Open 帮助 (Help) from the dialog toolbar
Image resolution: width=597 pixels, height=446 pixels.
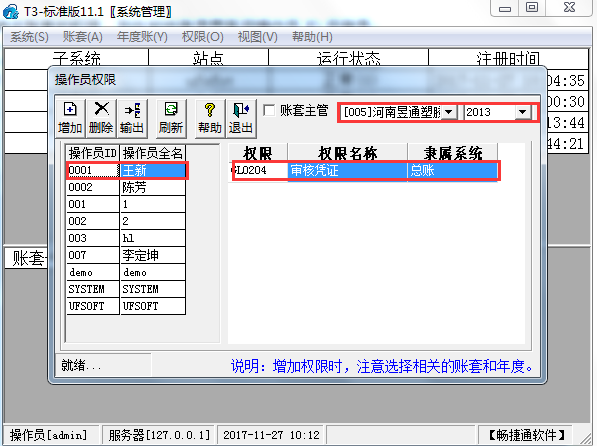[210, 118]
